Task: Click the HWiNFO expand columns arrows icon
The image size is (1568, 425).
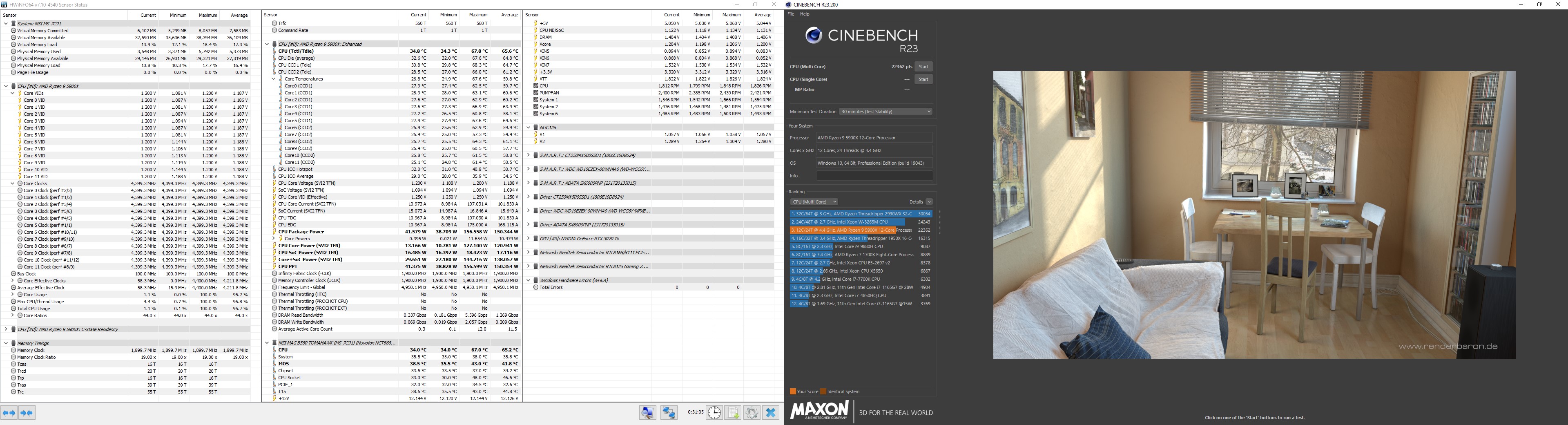Action: click(x=9, y=413)
